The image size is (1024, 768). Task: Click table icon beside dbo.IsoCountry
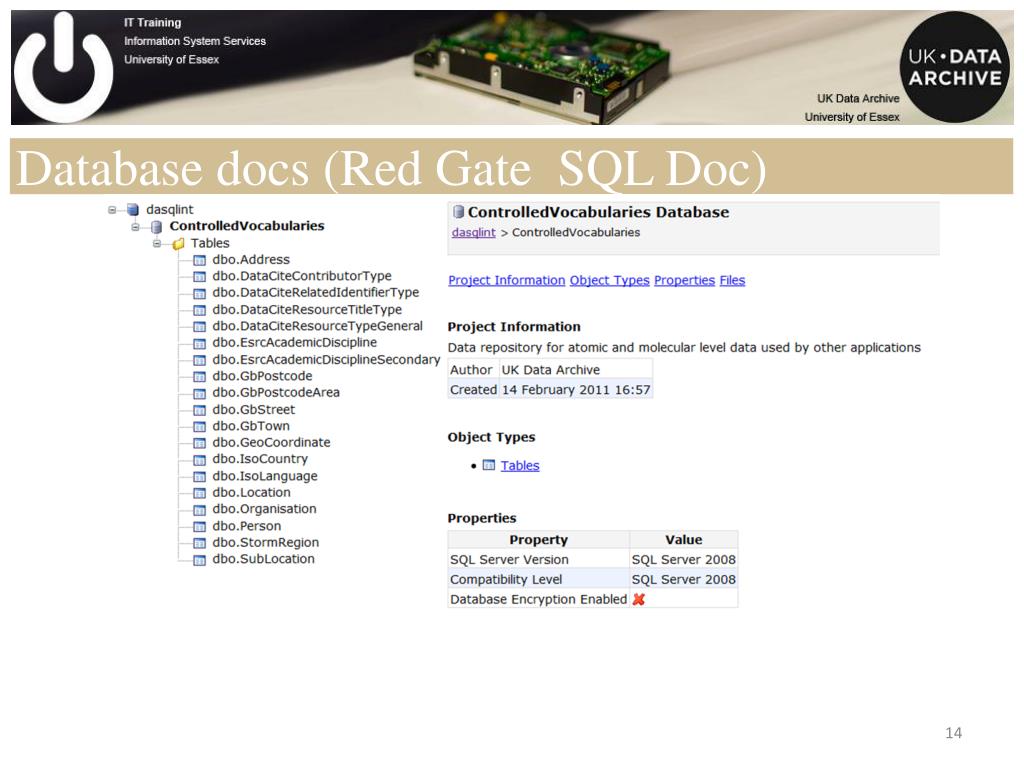pos(200,460)
